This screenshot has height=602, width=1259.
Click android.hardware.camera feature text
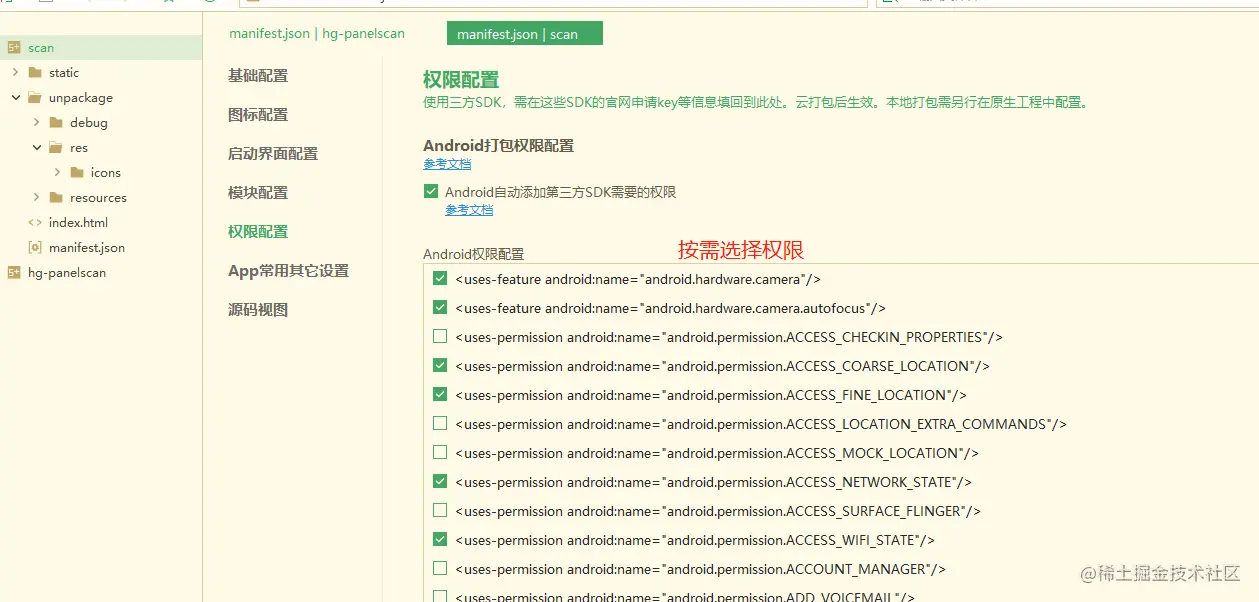coord(638,279)
